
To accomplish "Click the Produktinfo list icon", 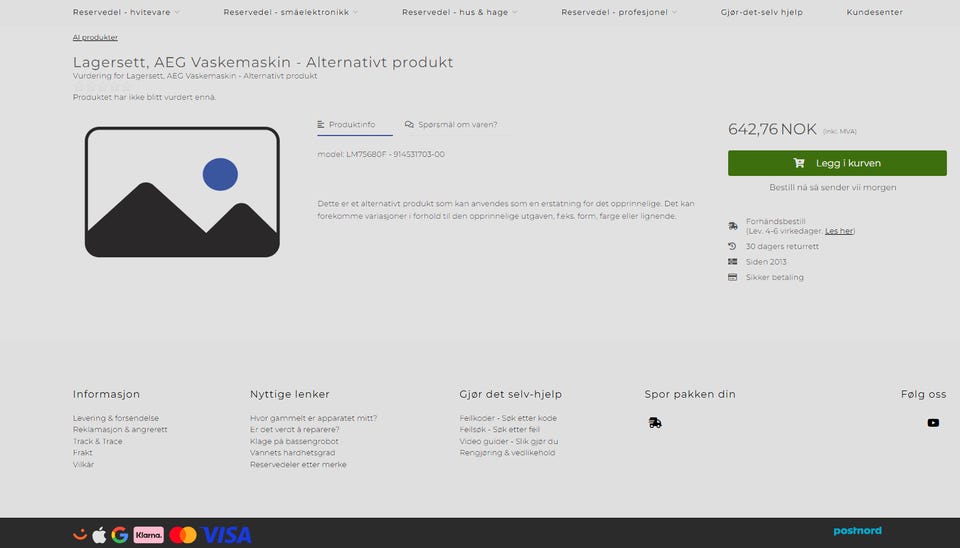I will (321, 124).
